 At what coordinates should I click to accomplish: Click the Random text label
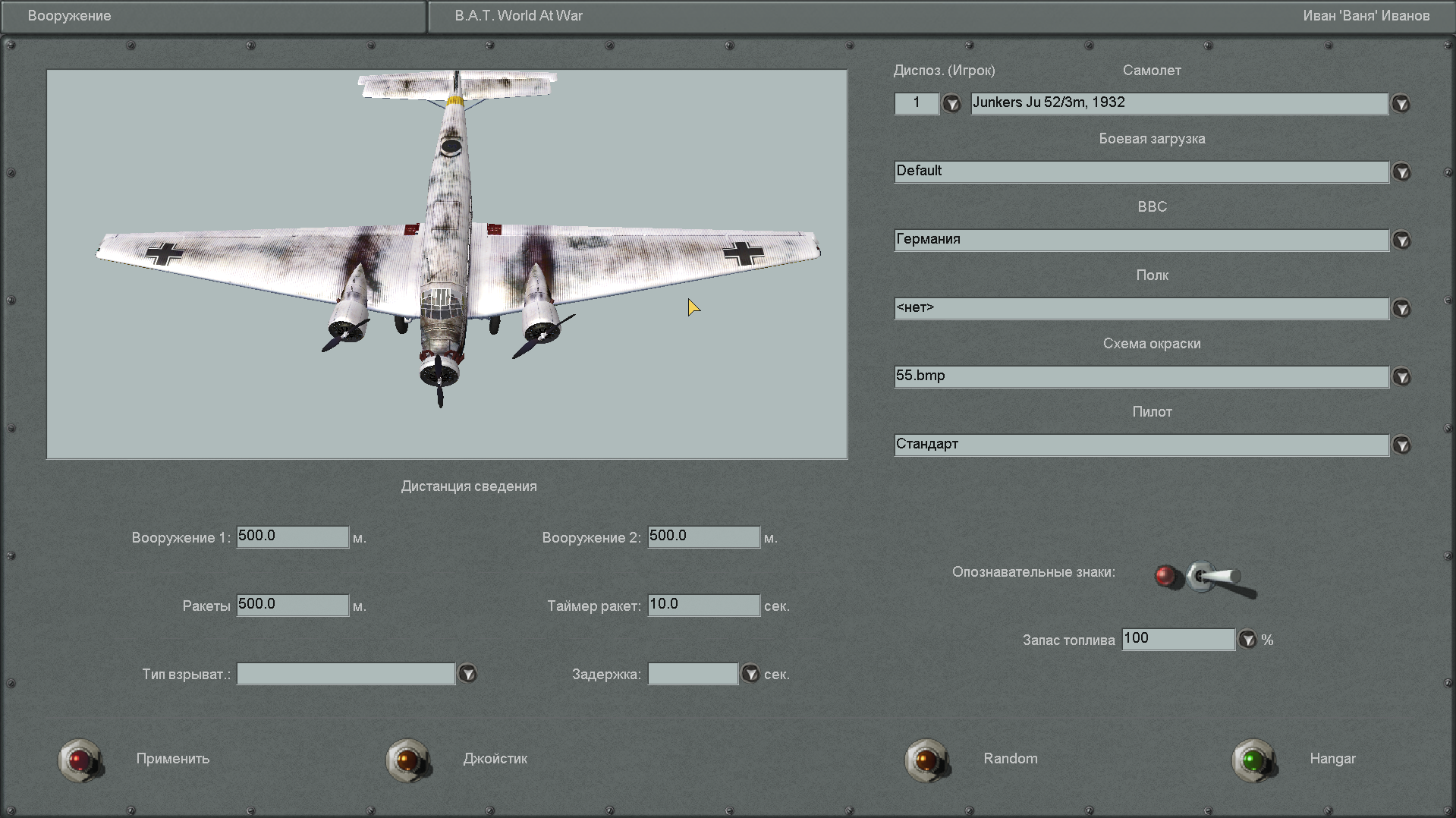point(1011,759)
